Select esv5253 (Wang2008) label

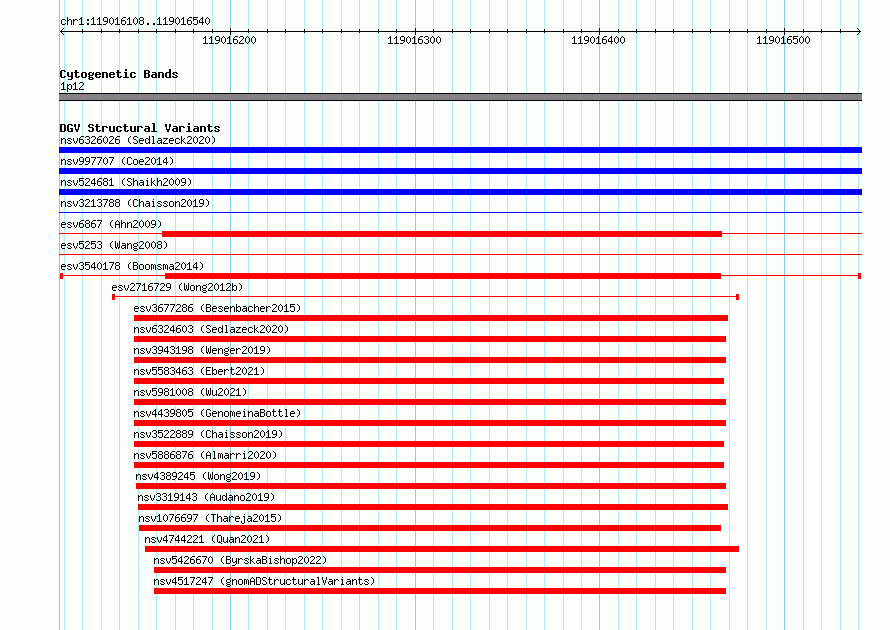(x=114, y=245)
